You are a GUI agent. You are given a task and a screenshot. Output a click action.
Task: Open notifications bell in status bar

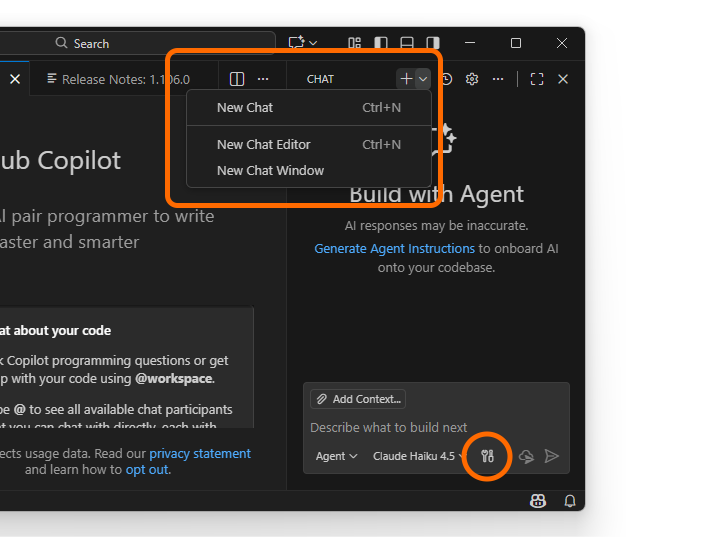(x=570, y=501)
